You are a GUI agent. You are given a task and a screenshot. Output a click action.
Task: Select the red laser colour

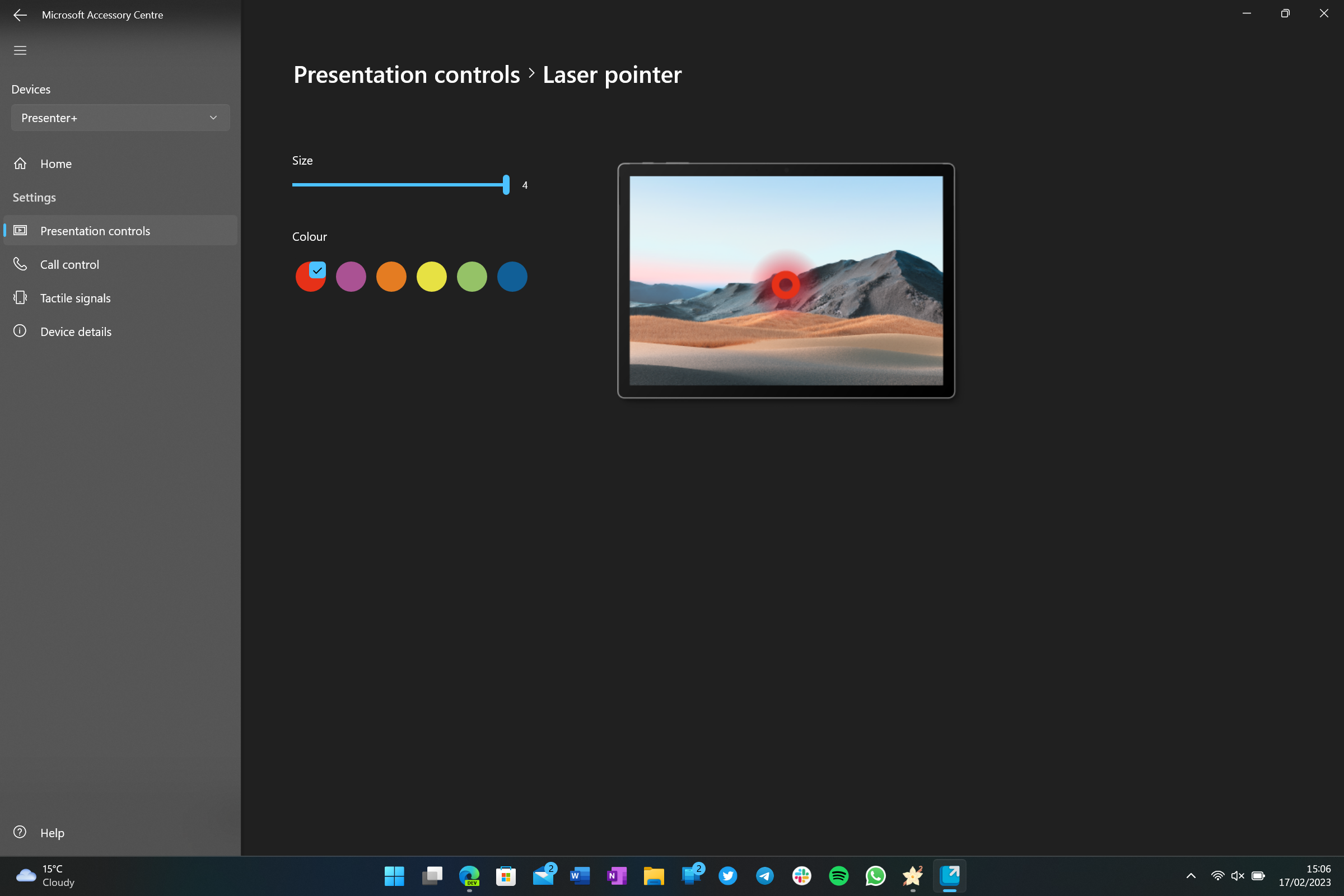[310, 278]
